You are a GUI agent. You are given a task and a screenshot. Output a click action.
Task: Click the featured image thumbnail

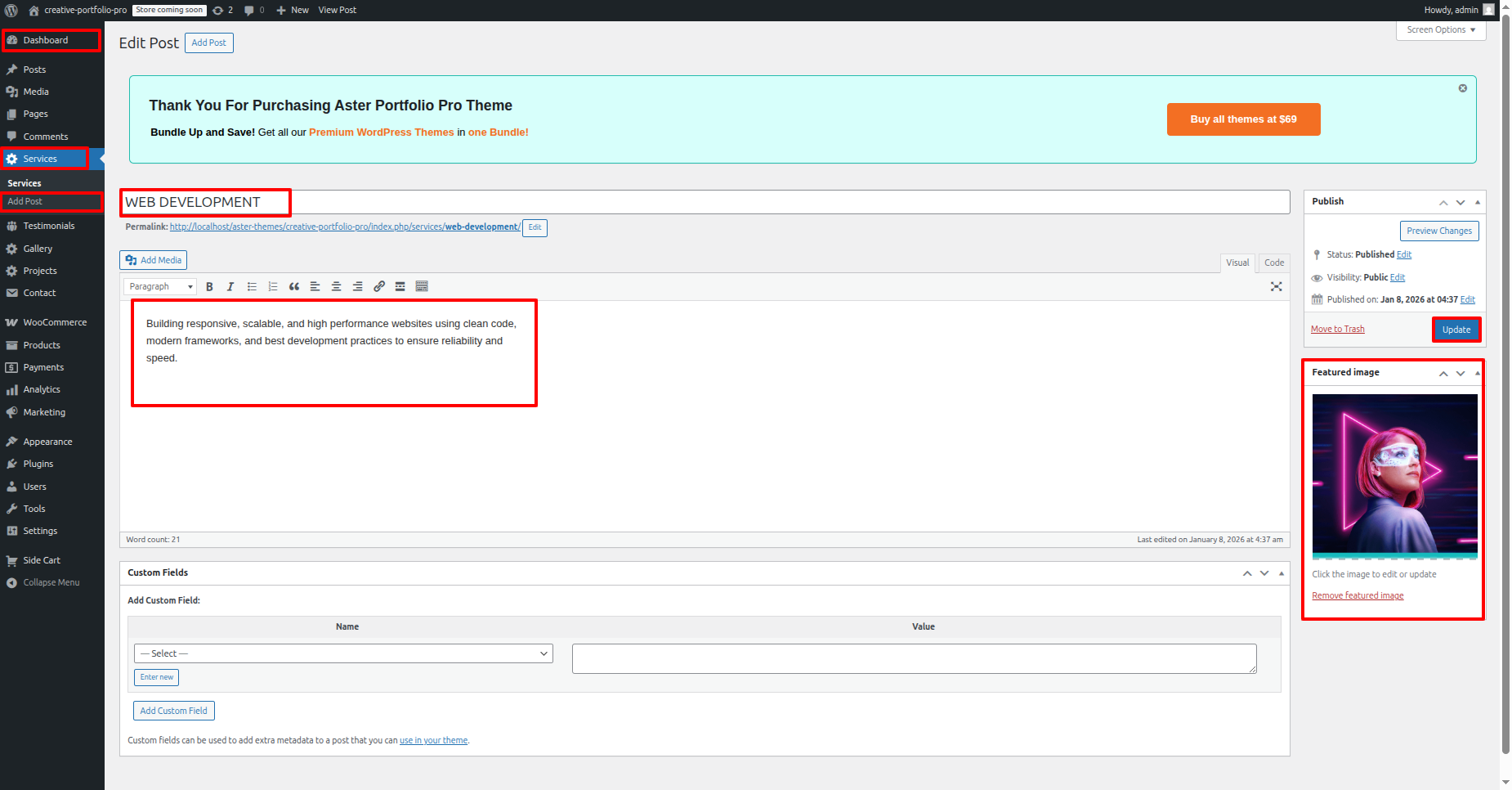point(1394,476)
